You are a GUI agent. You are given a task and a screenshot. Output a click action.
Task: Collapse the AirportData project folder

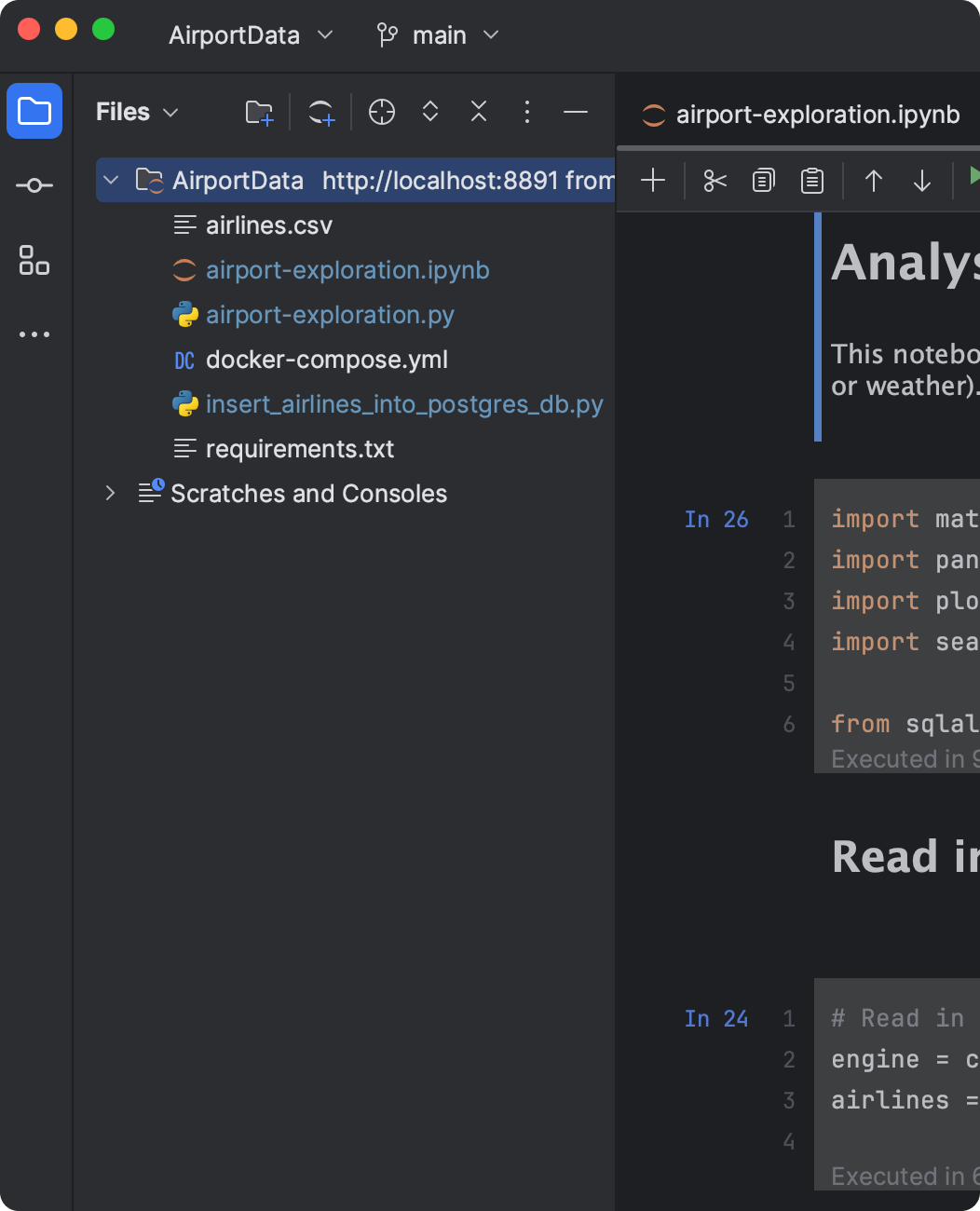(111, 180)
